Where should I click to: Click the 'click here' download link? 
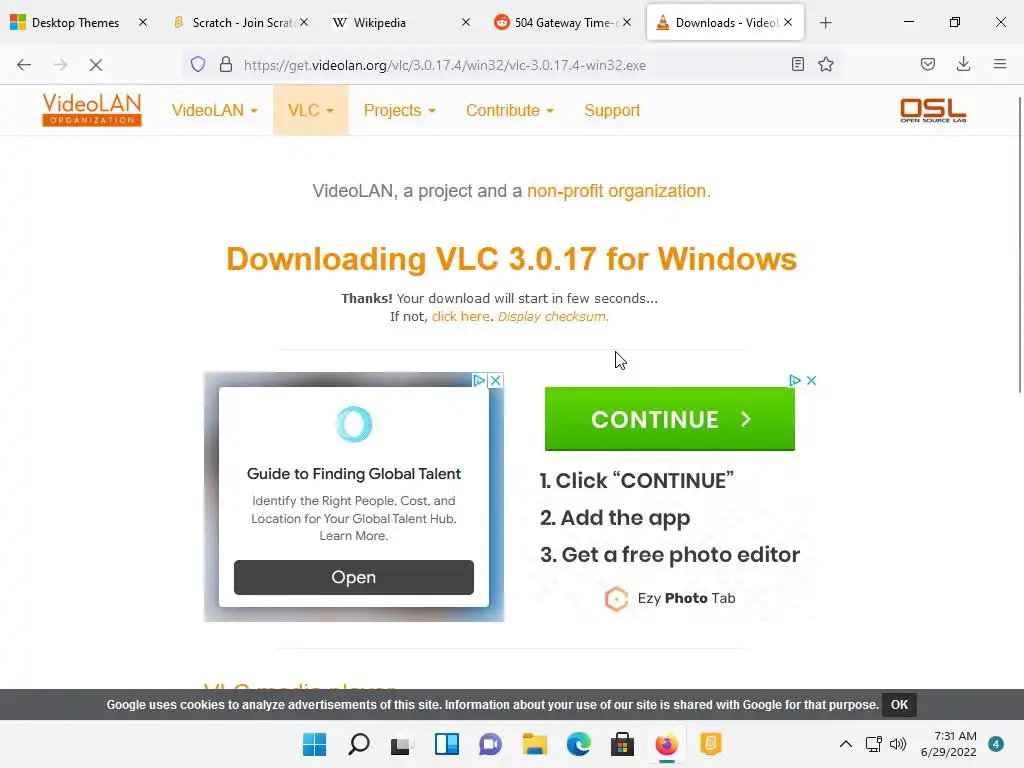tap(460, 316)
